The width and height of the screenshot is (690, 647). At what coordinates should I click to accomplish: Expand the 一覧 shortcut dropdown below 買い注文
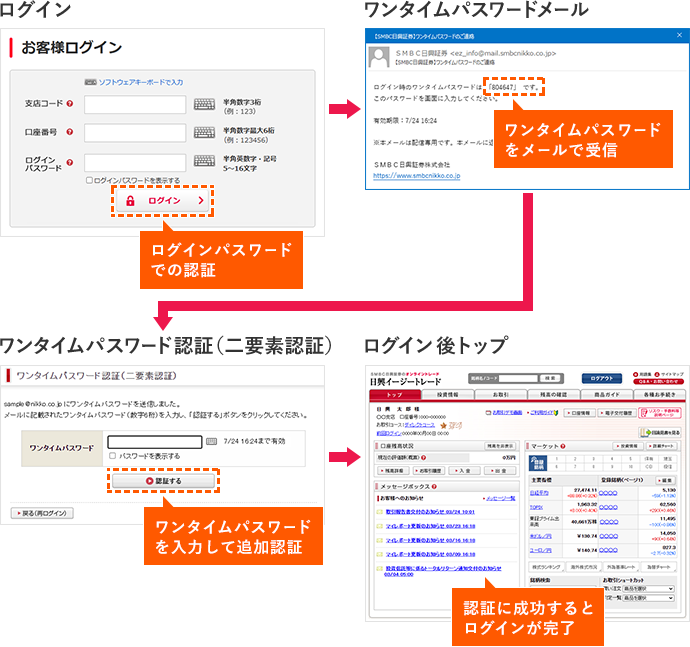click(x=648, y=598)
